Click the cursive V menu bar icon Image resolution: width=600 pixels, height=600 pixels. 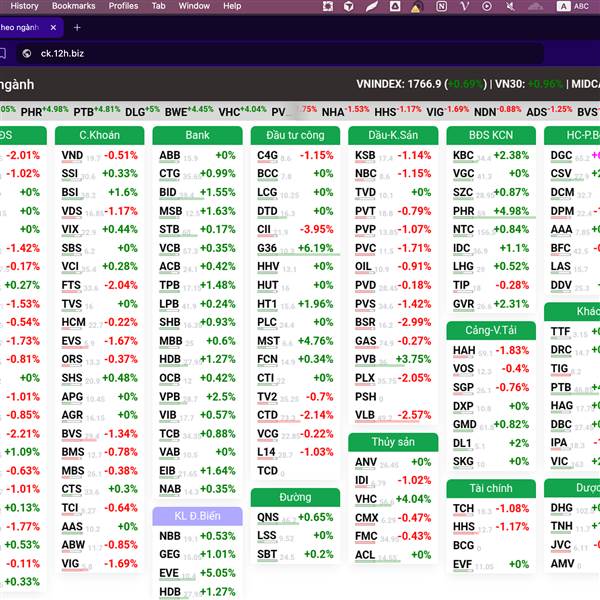point(464,6)
